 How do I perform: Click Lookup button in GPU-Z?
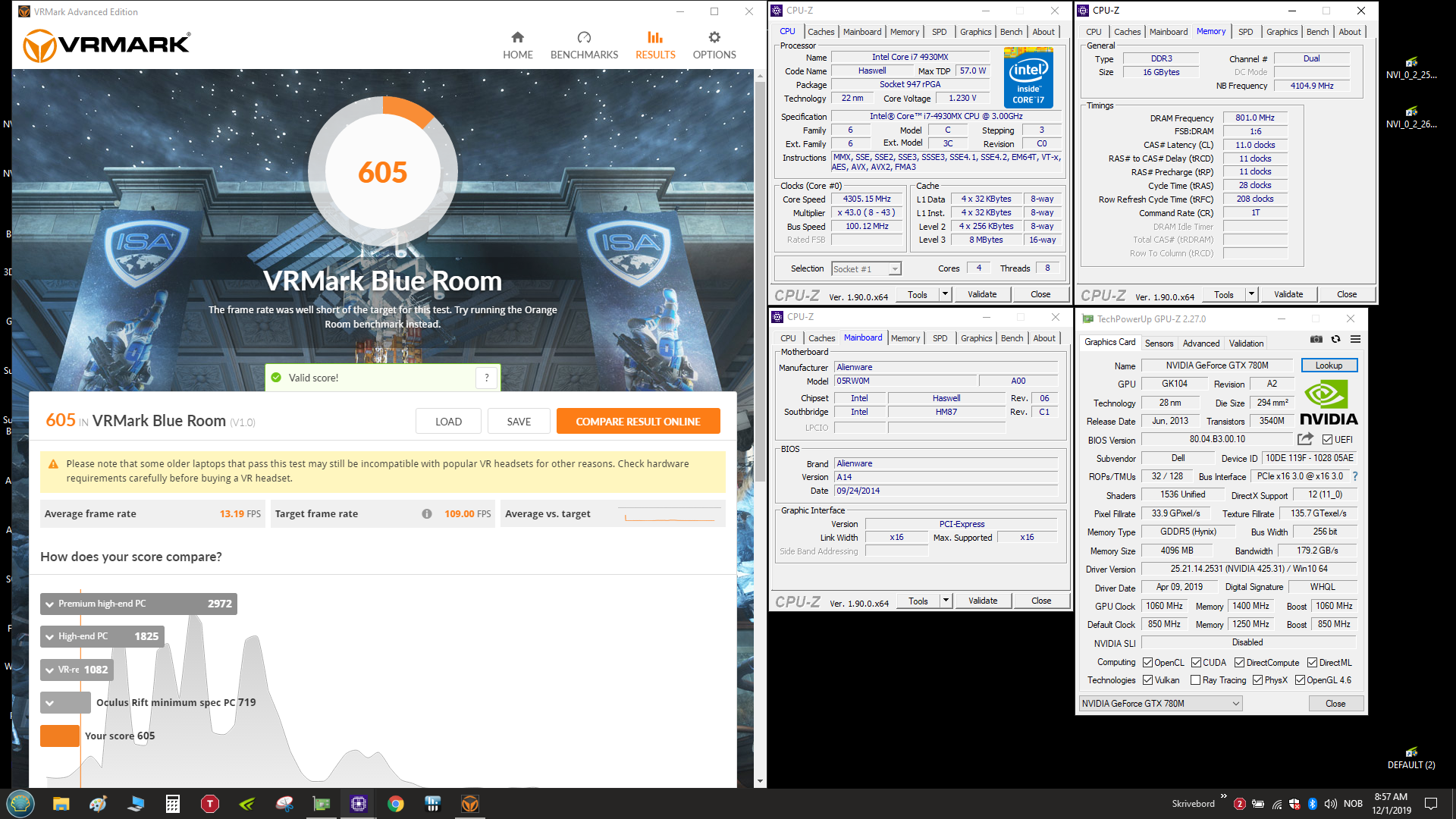(1329, 366)
